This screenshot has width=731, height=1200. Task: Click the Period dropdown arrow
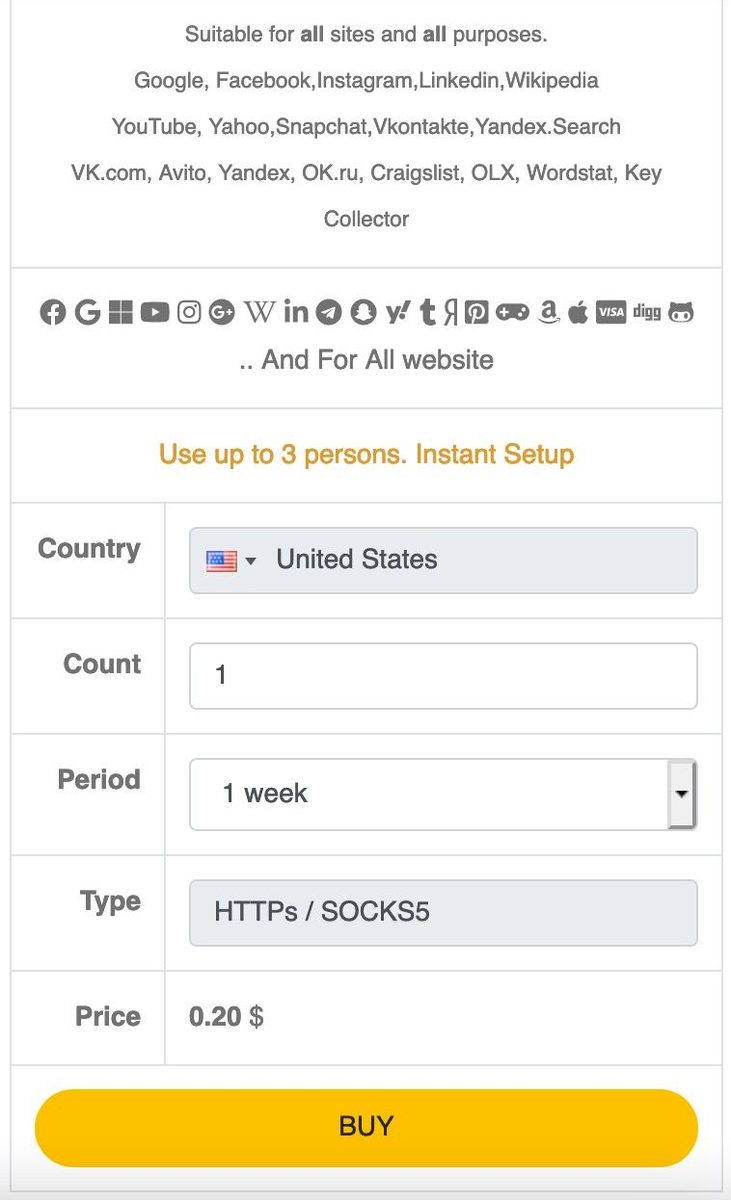tap(682, 794)
